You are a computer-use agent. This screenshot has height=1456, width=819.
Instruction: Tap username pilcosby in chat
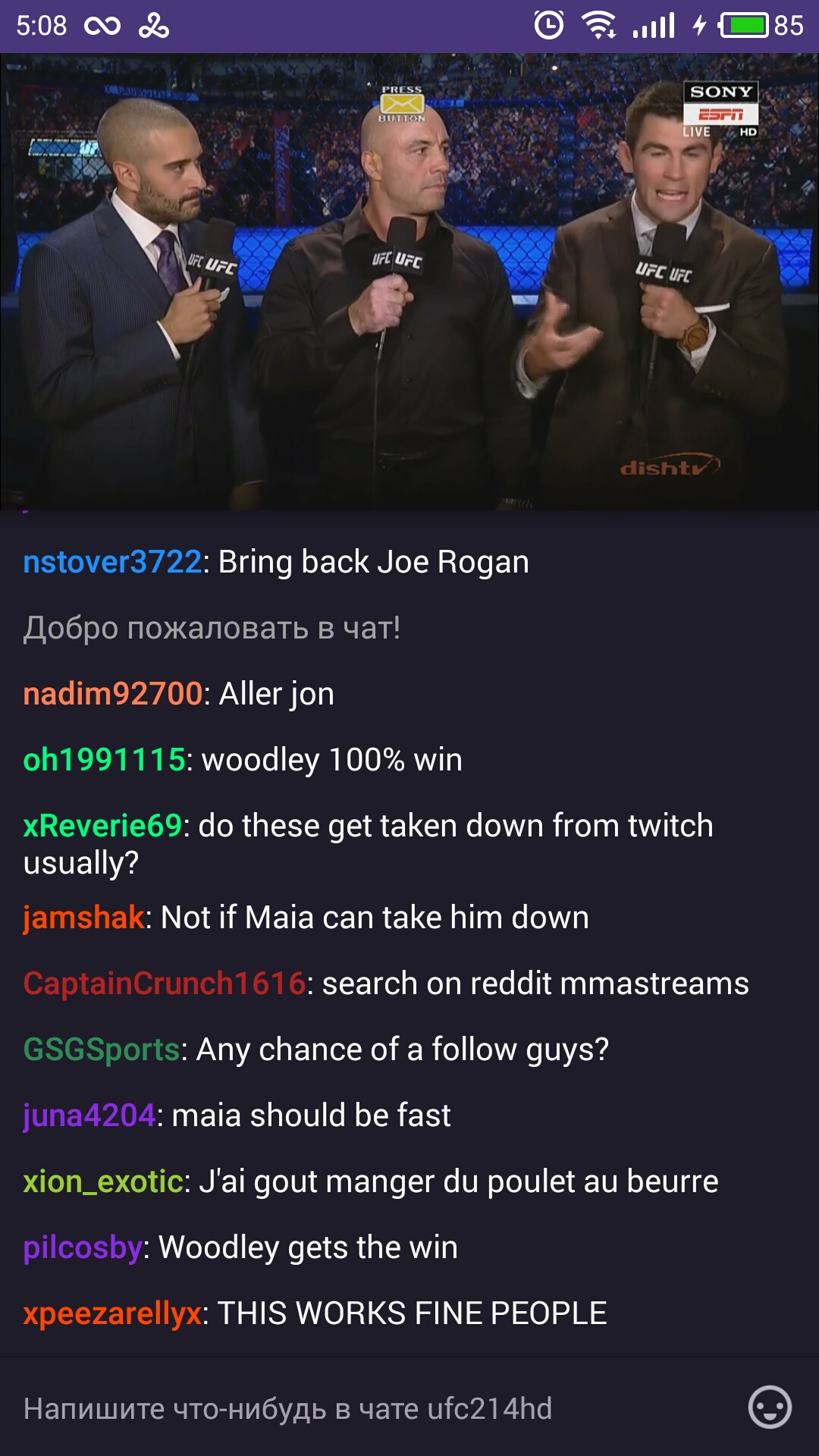tap(83, 1247)
